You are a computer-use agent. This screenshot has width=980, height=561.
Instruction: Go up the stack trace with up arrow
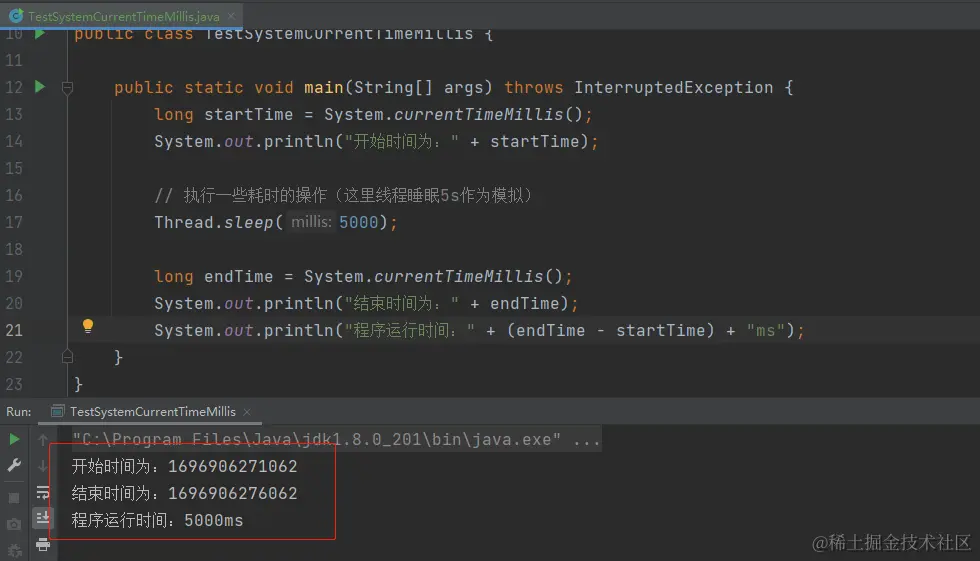point(42,440)
